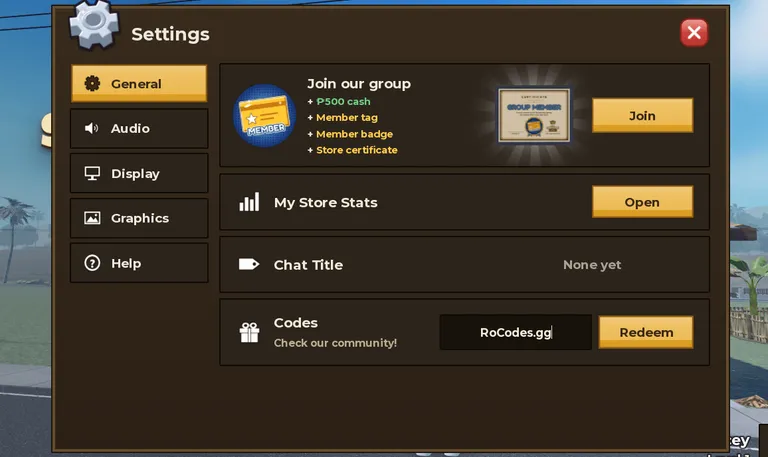Click the 'P500 cash' reward text

pos(343,101)
